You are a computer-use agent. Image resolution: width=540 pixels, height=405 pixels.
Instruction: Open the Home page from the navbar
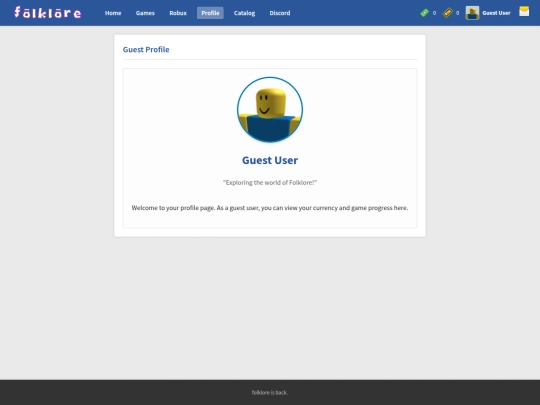pyautogui.click(x=113, y=13)
